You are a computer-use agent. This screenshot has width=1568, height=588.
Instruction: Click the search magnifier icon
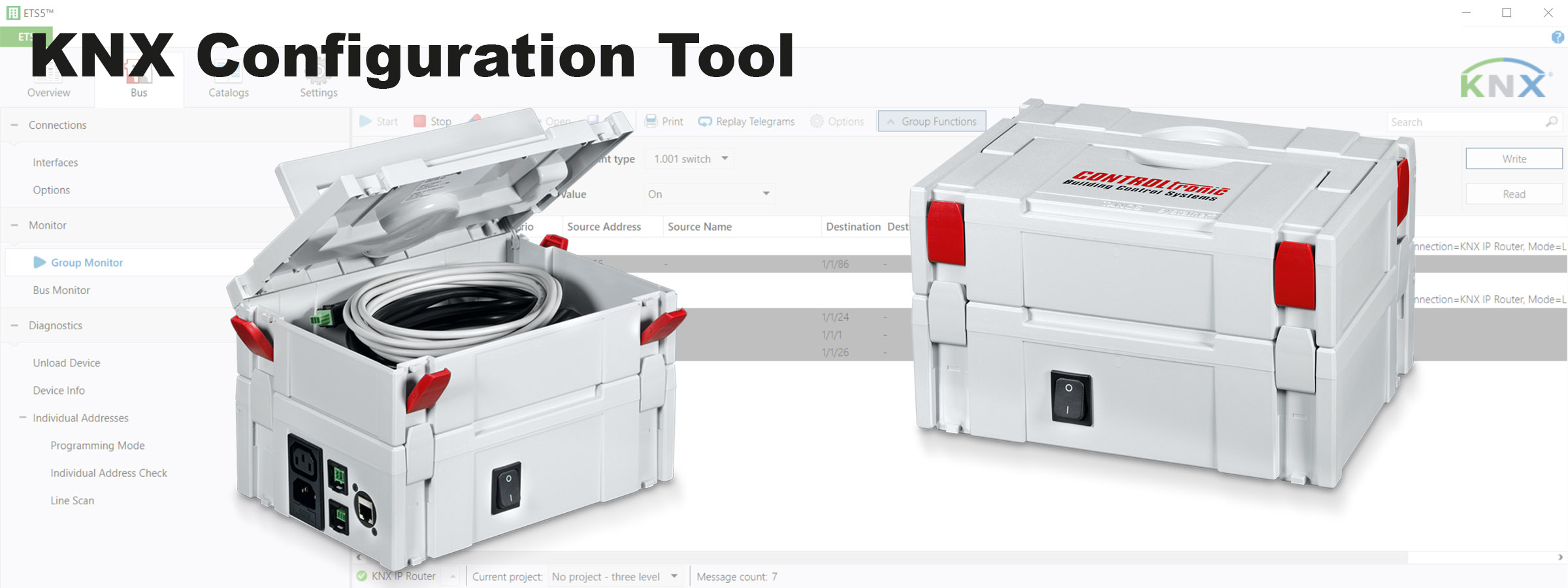(1551, 122)
